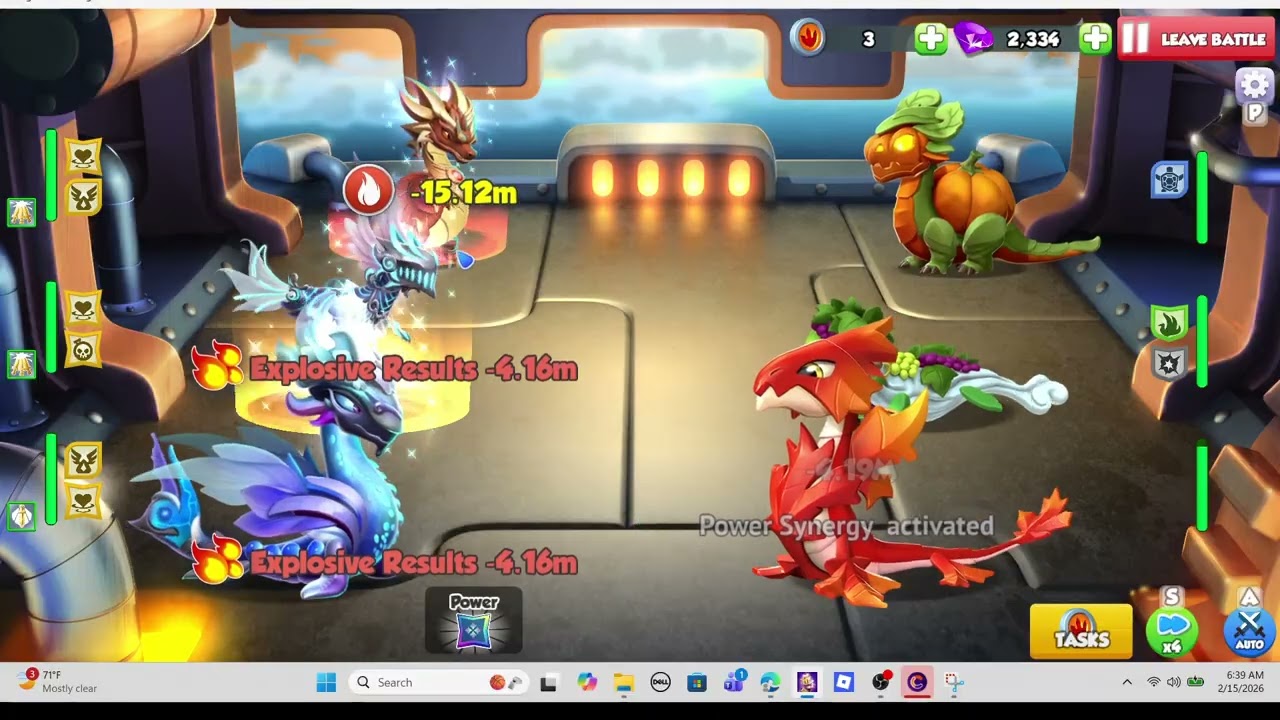
Task: Activate the Power ability button
Action: click(474, 621)
